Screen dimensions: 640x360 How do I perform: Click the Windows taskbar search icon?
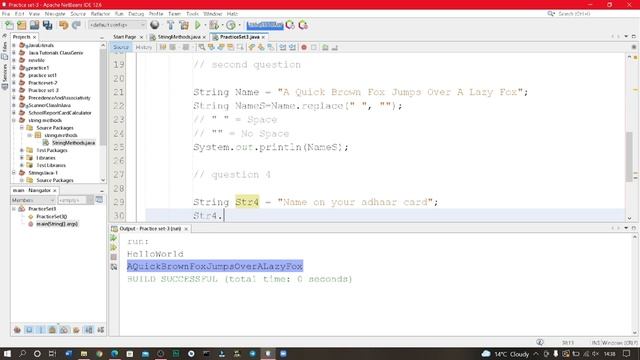click(x=22, y=353)
